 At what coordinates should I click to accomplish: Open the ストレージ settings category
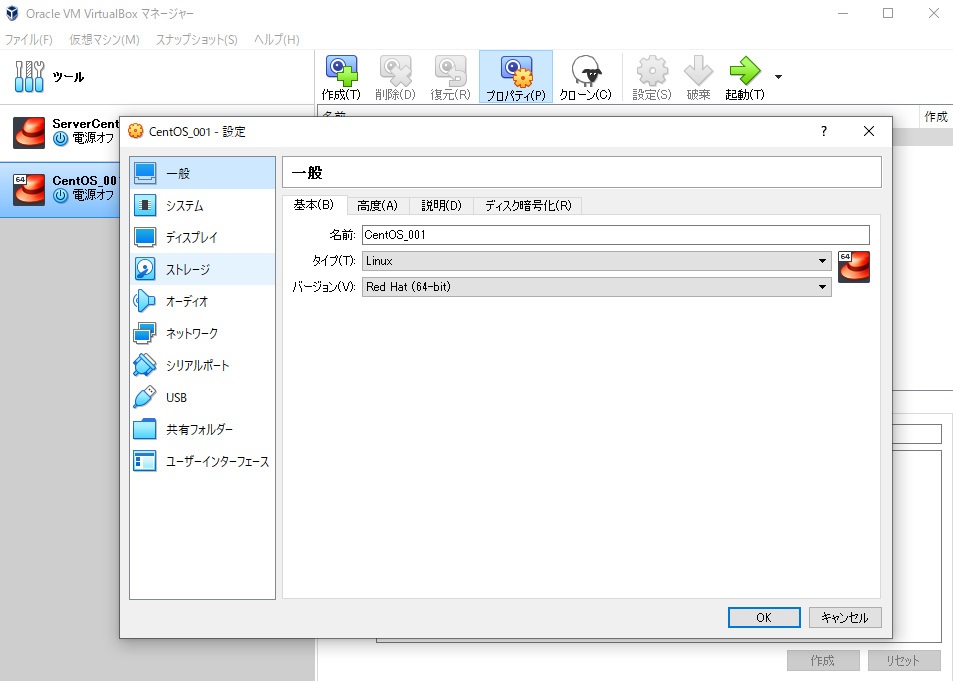tap(202, 269)
